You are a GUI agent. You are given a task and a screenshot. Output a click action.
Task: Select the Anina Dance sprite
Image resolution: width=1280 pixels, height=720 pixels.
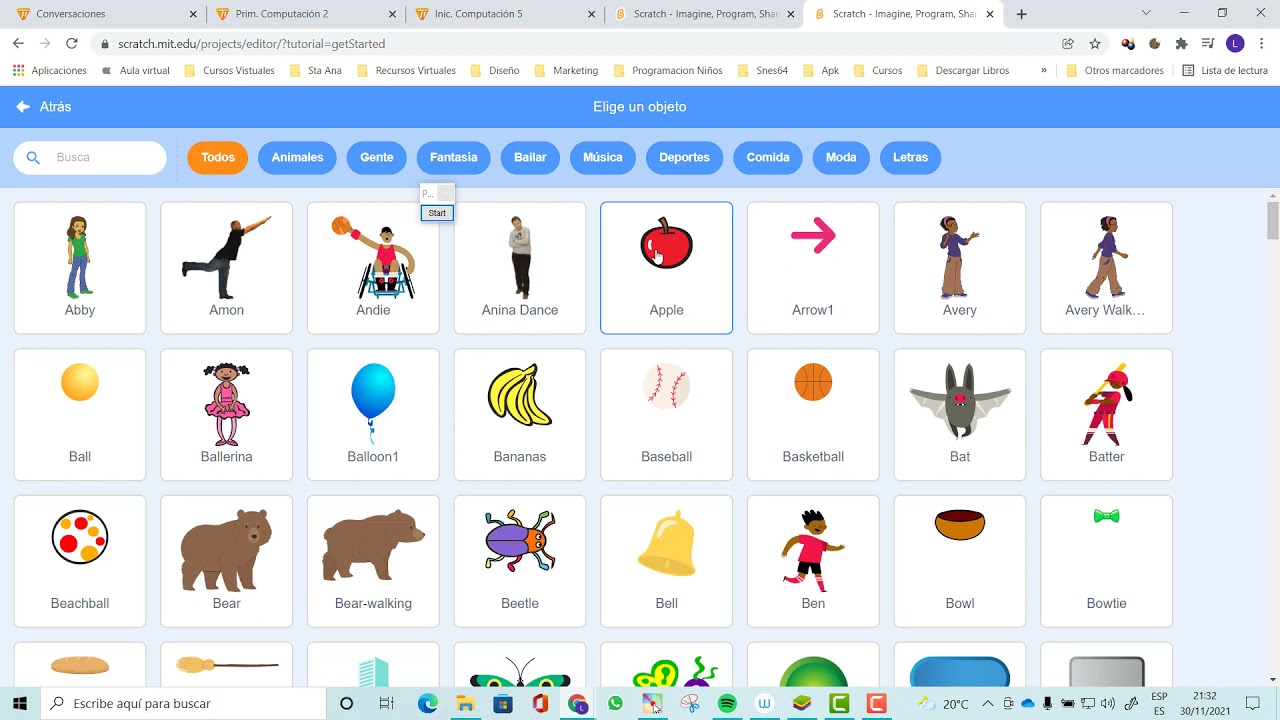click(x=520, y=268)
